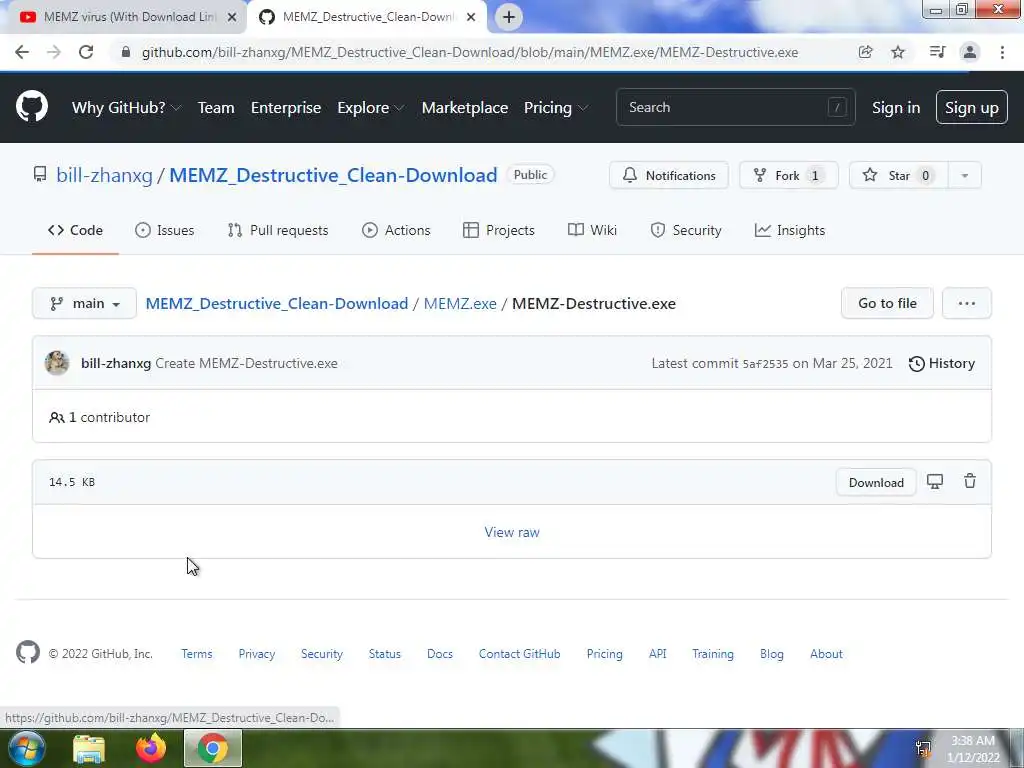Close the MEMZ virus YouTube tab
The height and width of the screenshot is (768, 1024).
(x=232, y=17)
